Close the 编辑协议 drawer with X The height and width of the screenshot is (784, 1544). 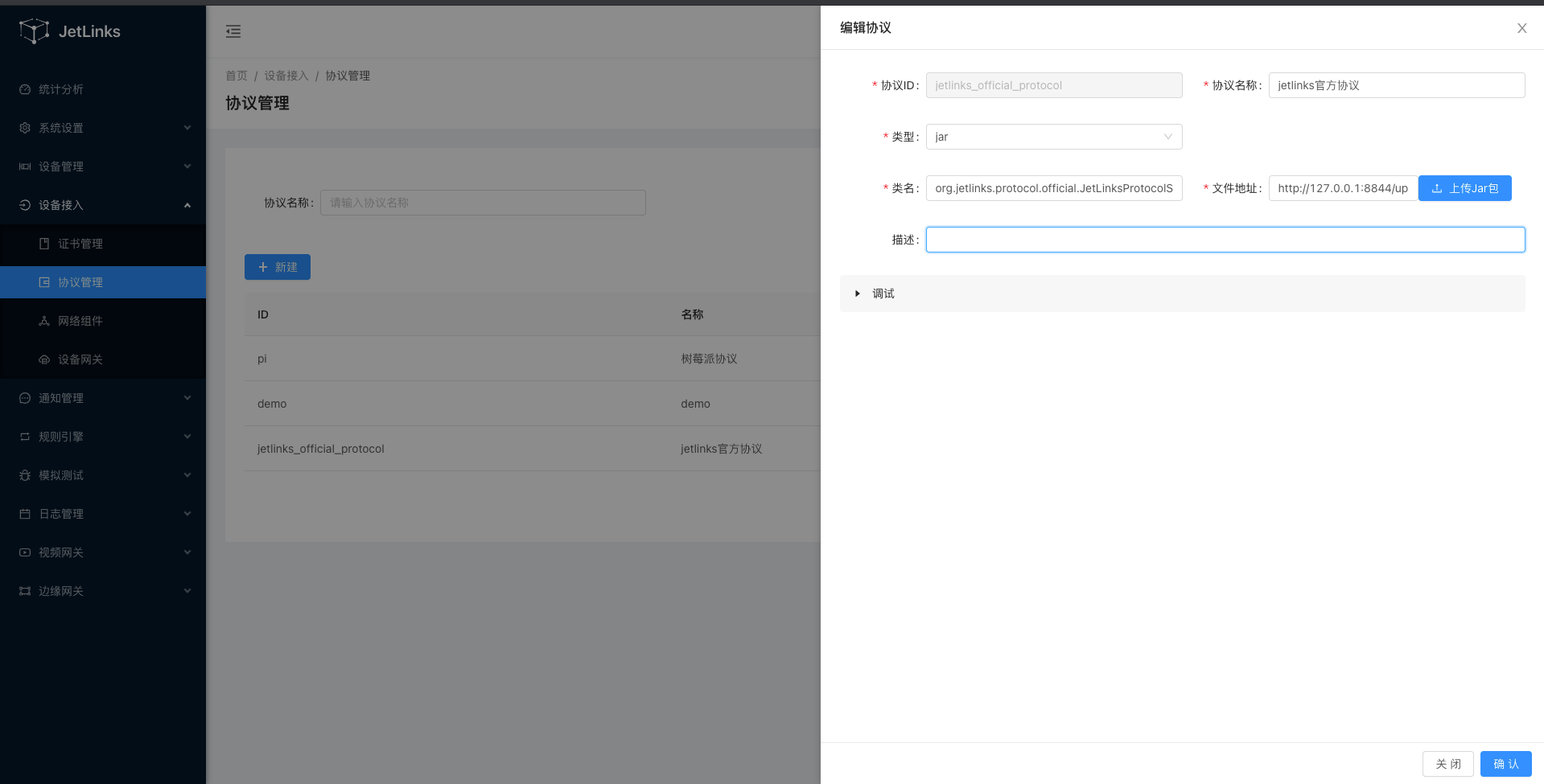pos(1521,28)
